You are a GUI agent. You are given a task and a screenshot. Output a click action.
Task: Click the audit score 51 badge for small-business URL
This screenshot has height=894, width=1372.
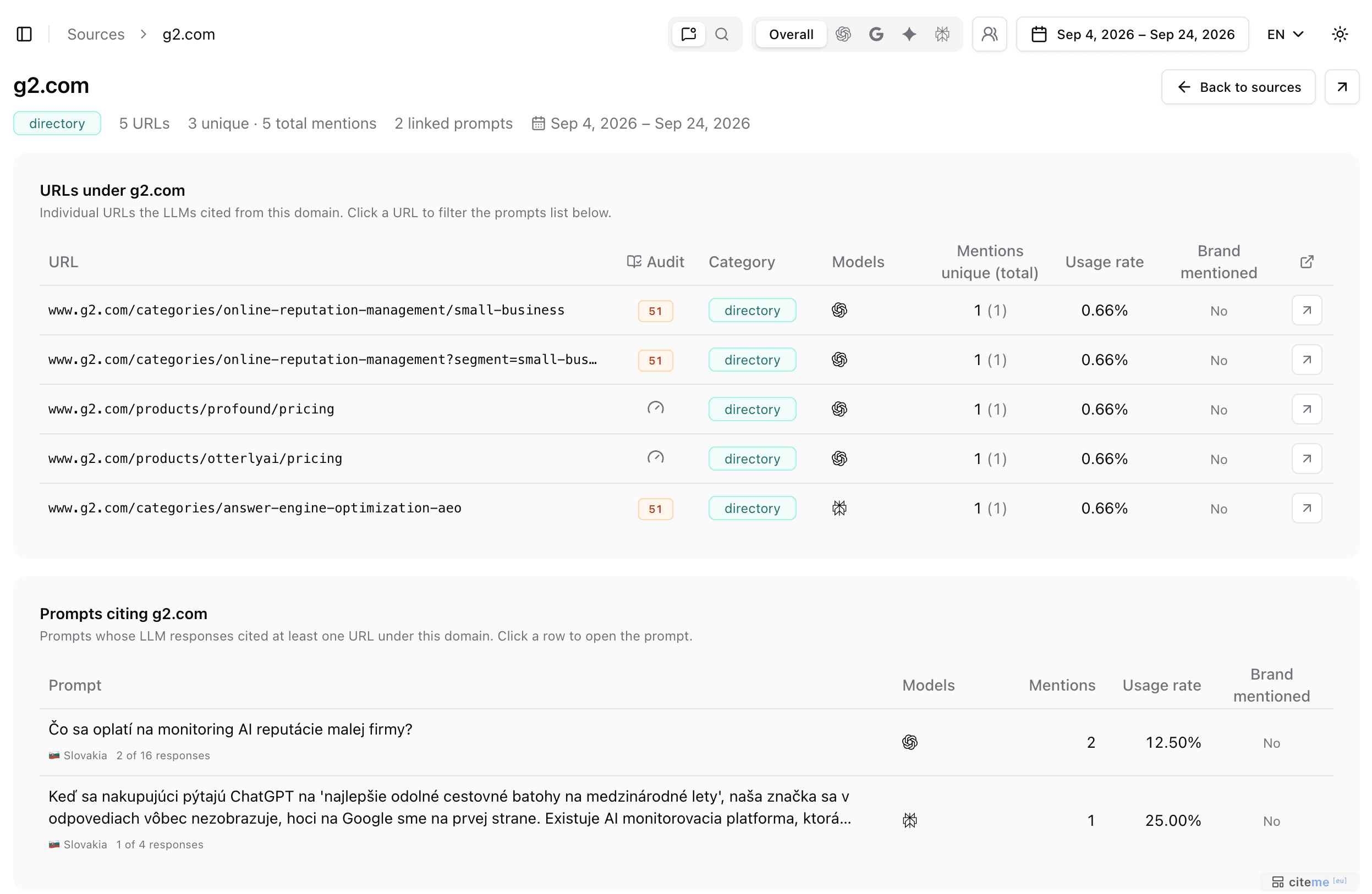click(x=655, y=311)
